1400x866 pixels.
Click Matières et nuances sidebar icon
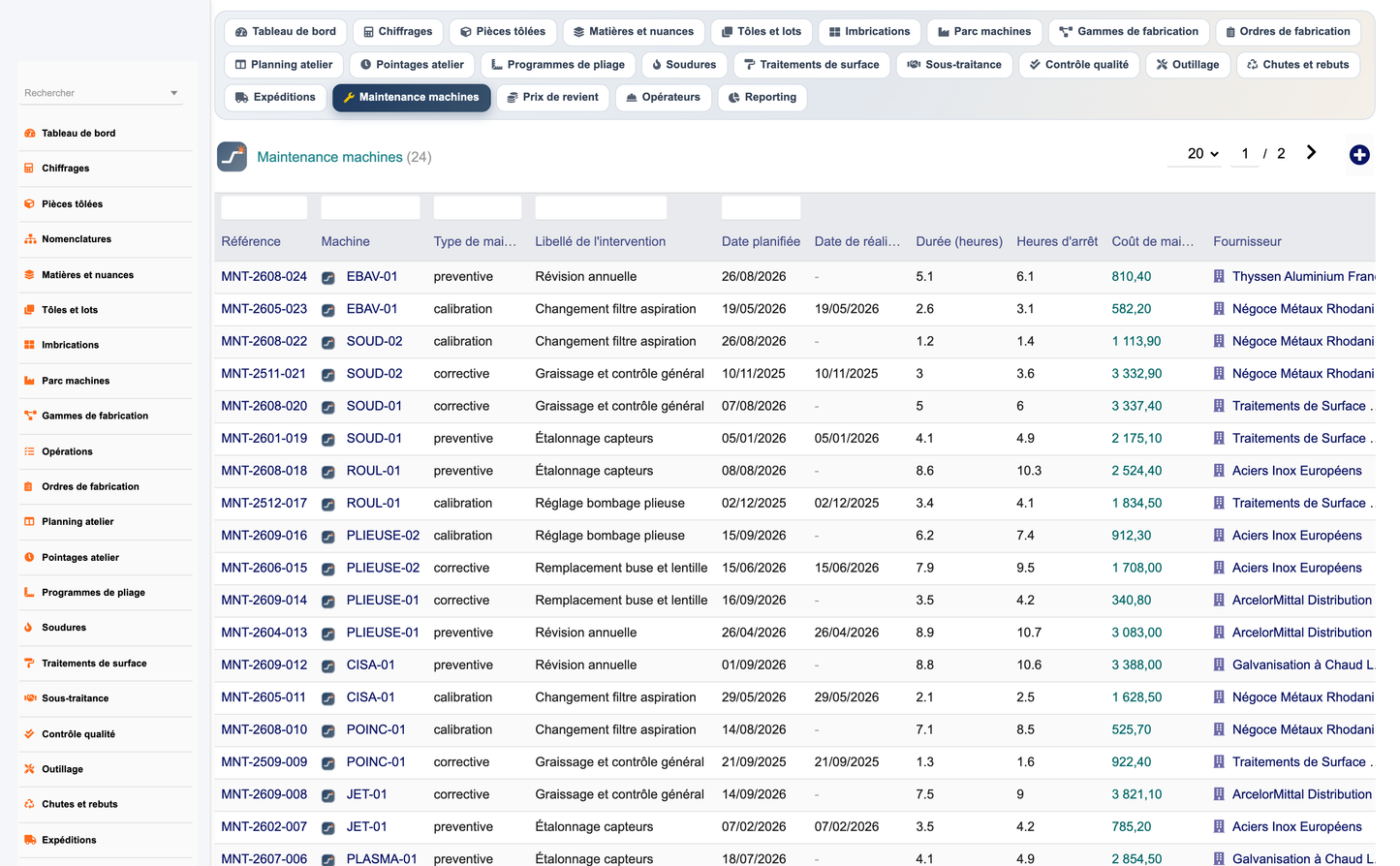(x=30, y=274)
